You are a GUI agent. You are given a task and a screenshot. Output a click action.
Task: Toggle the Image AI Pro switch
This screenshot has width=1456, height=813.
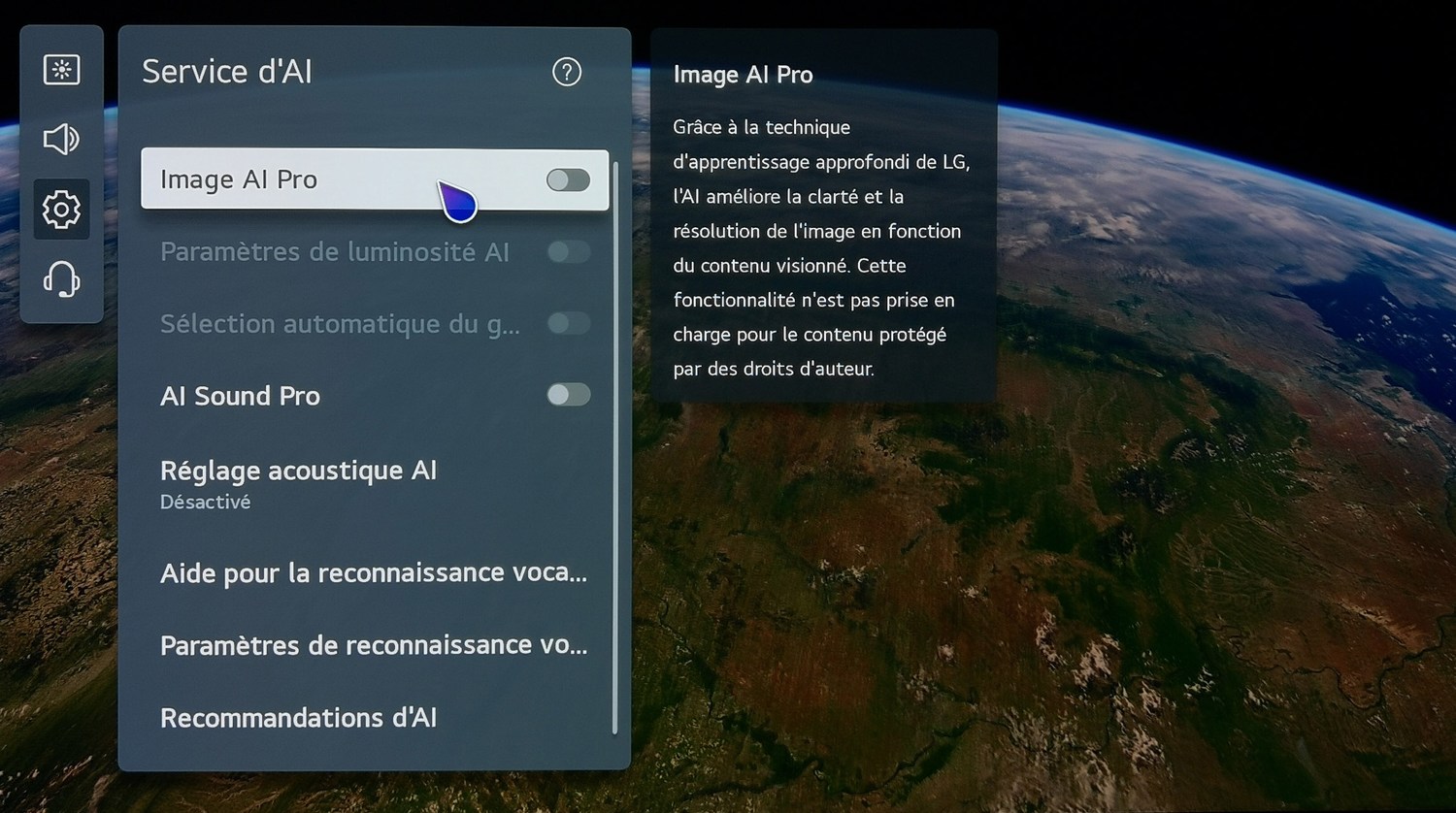[568, 179]
